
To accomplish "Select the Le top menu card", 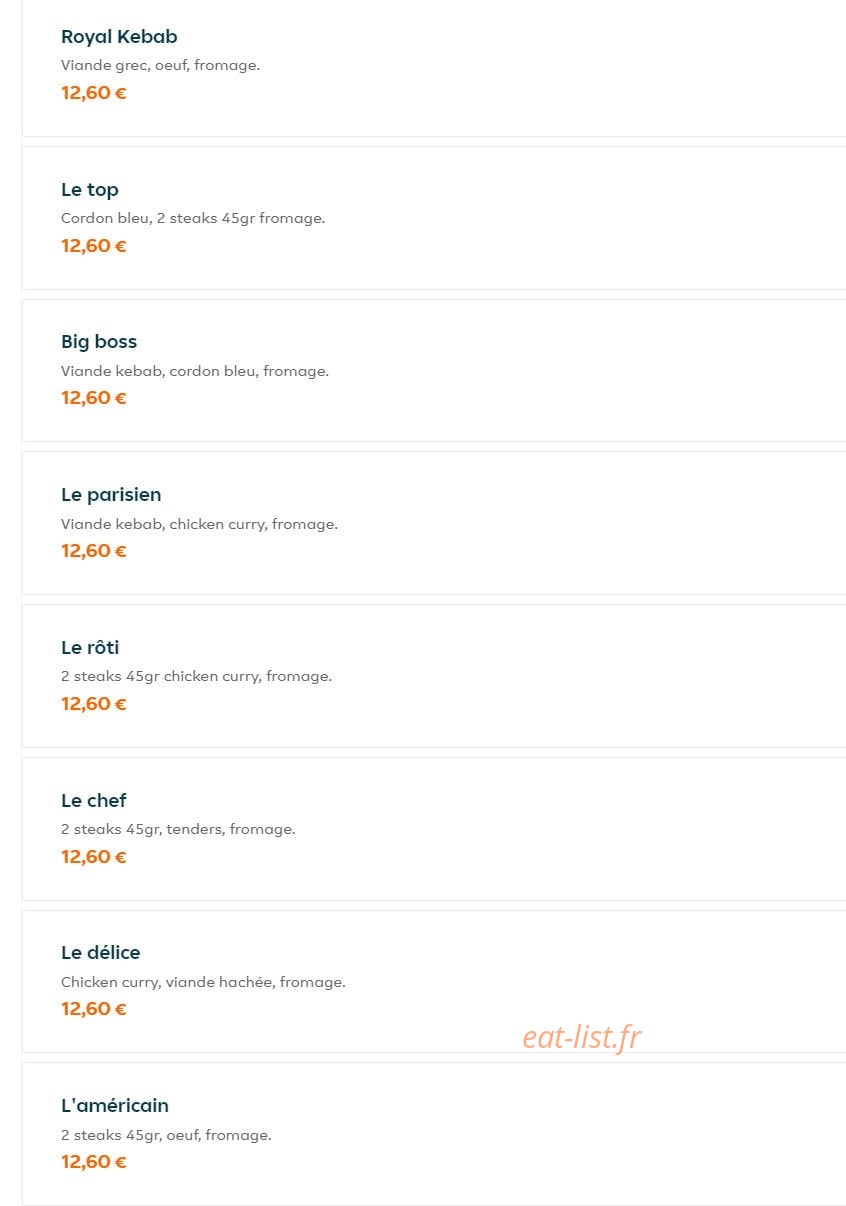I will tap(434, 218).
